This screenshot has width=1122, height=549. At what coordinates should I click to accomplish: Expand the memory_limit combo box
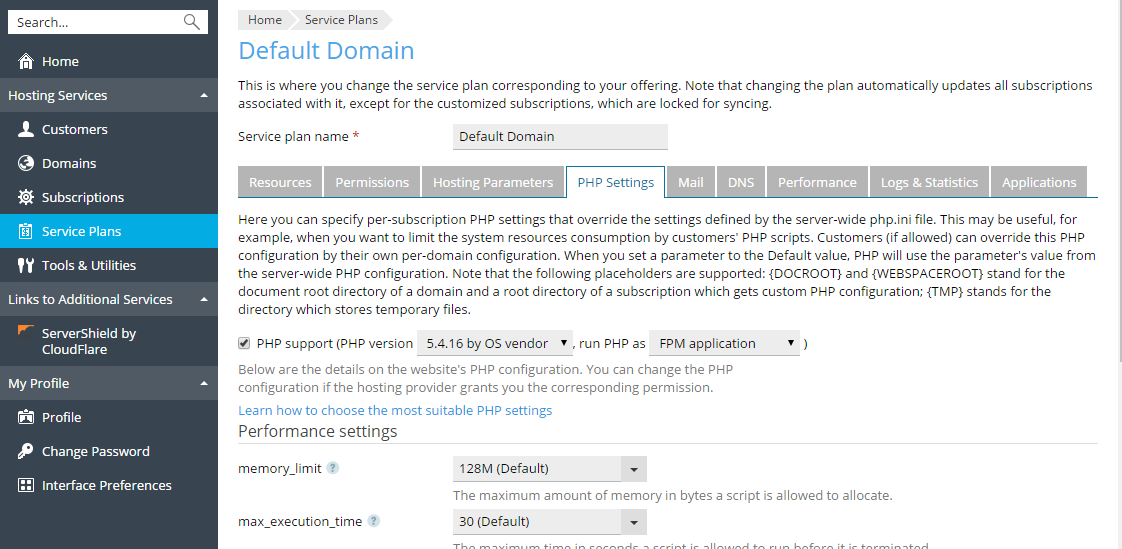click(633, 469)
